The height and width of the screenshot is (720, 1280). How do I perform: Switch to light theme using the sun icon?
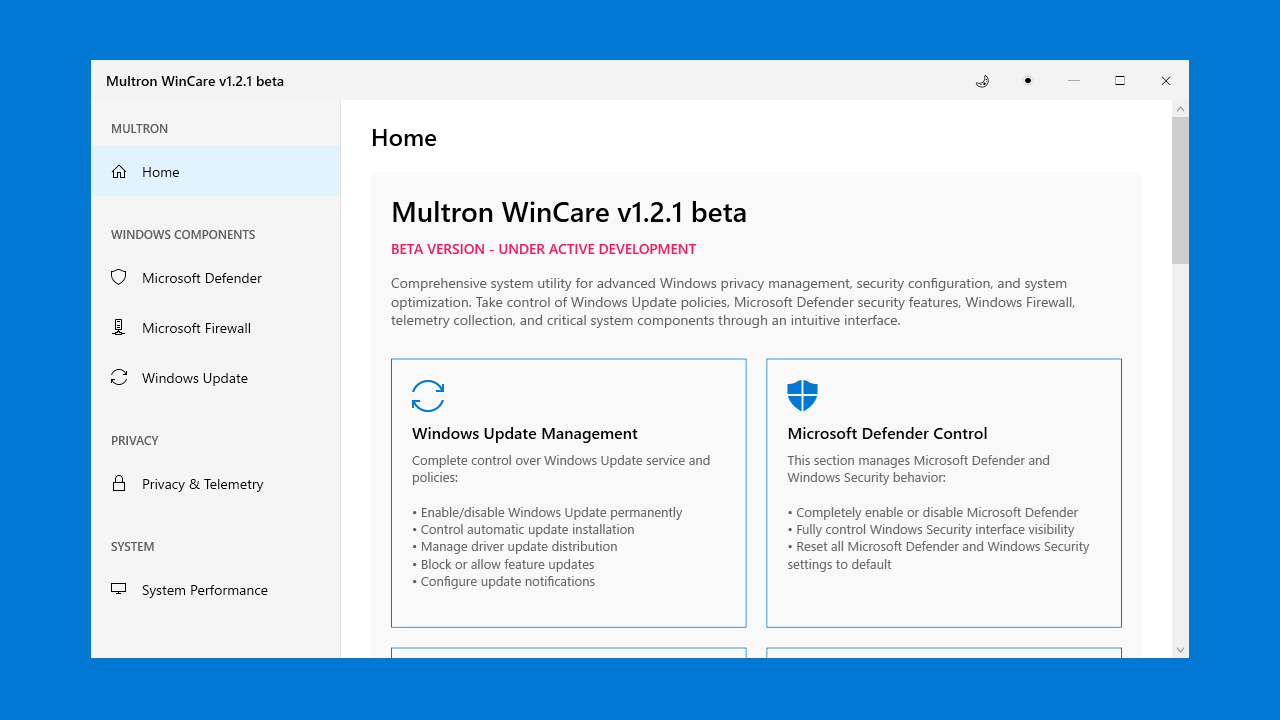tap(1028, 81)
